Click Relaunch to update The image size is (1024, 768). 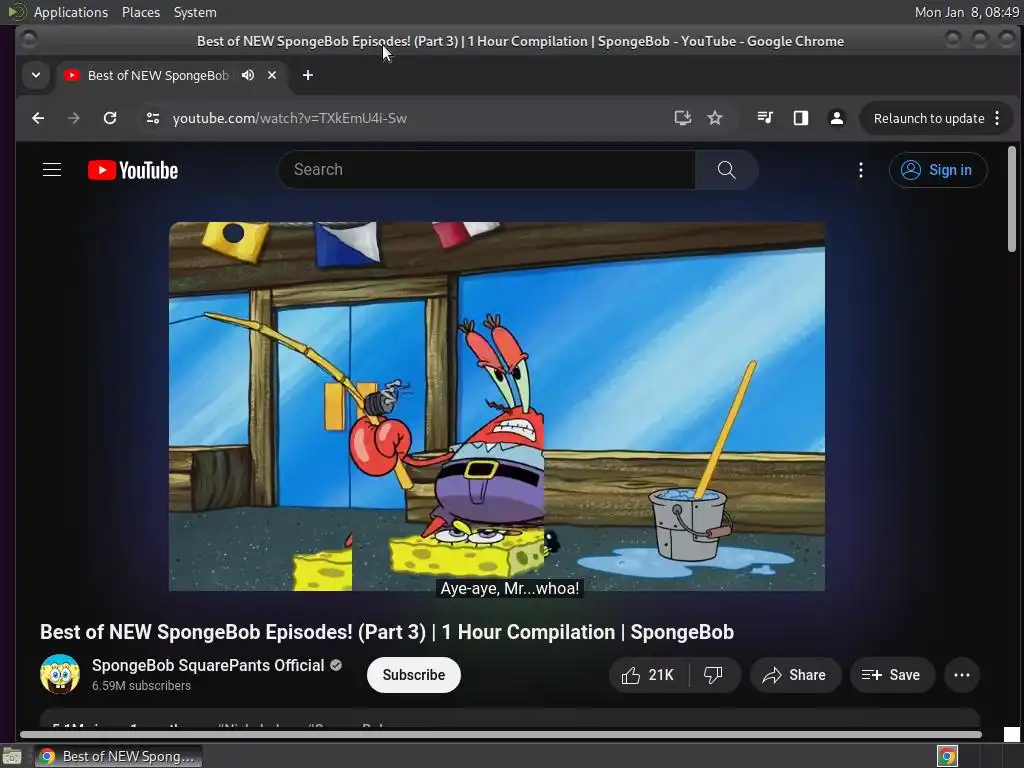coord(929,118)
